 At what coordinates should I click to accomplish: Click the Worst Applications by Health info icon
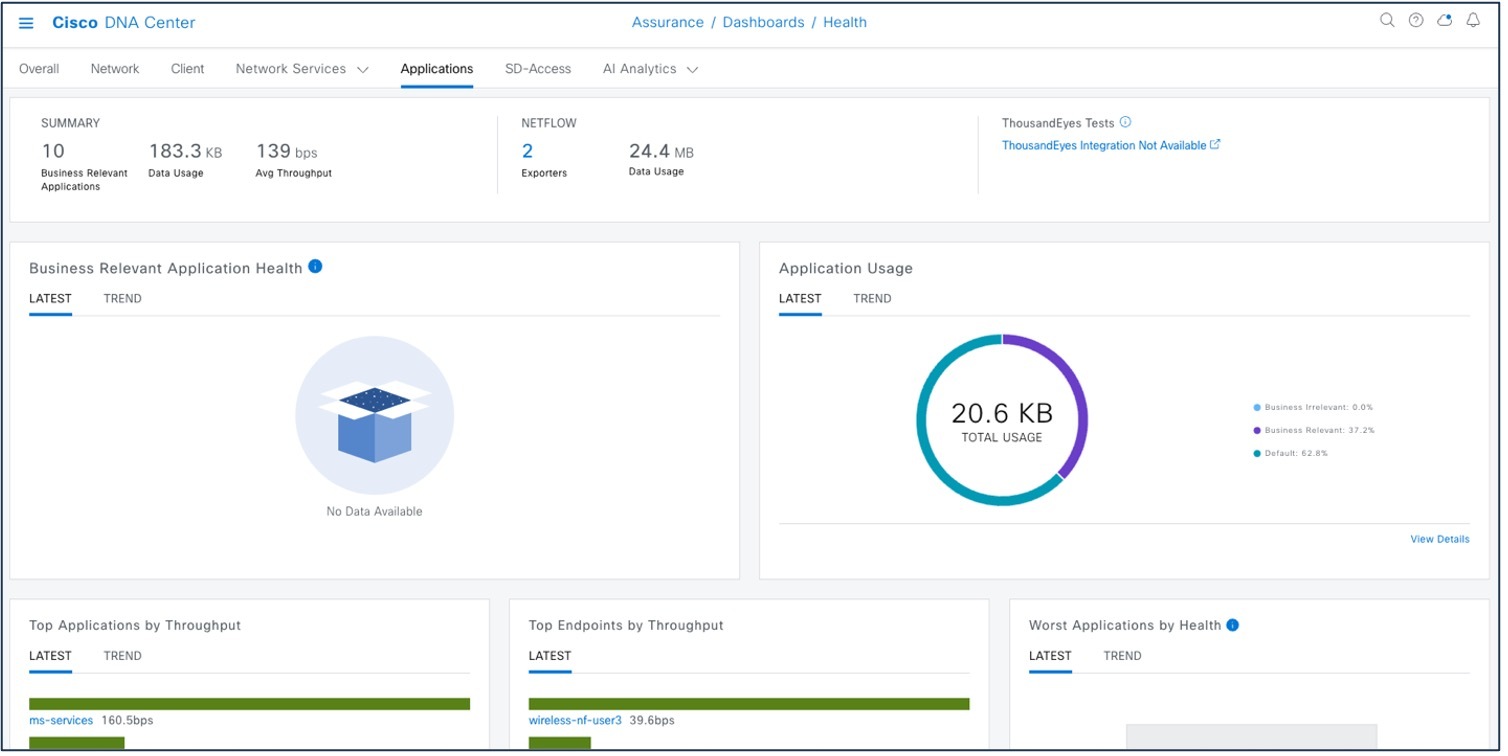tap(1232, 624)
